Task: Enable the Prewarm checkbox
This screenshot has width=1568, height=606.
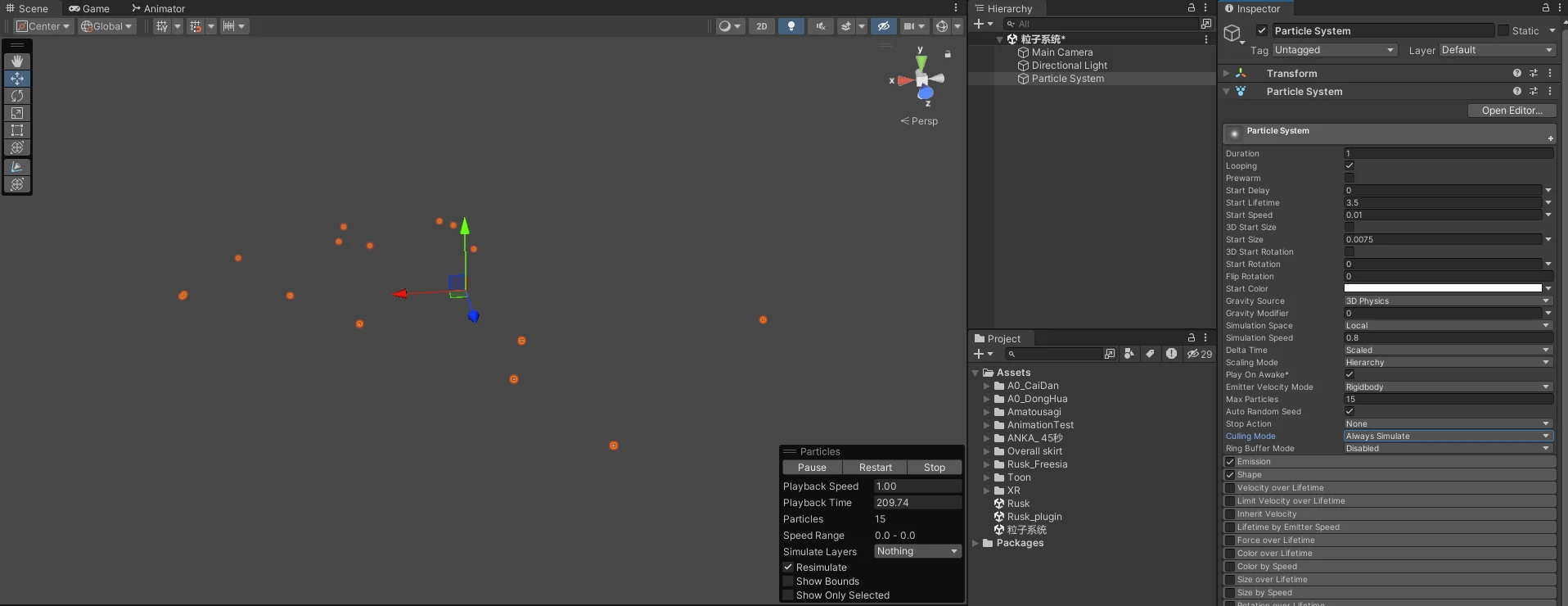Action: click(x=1349, y=178)
